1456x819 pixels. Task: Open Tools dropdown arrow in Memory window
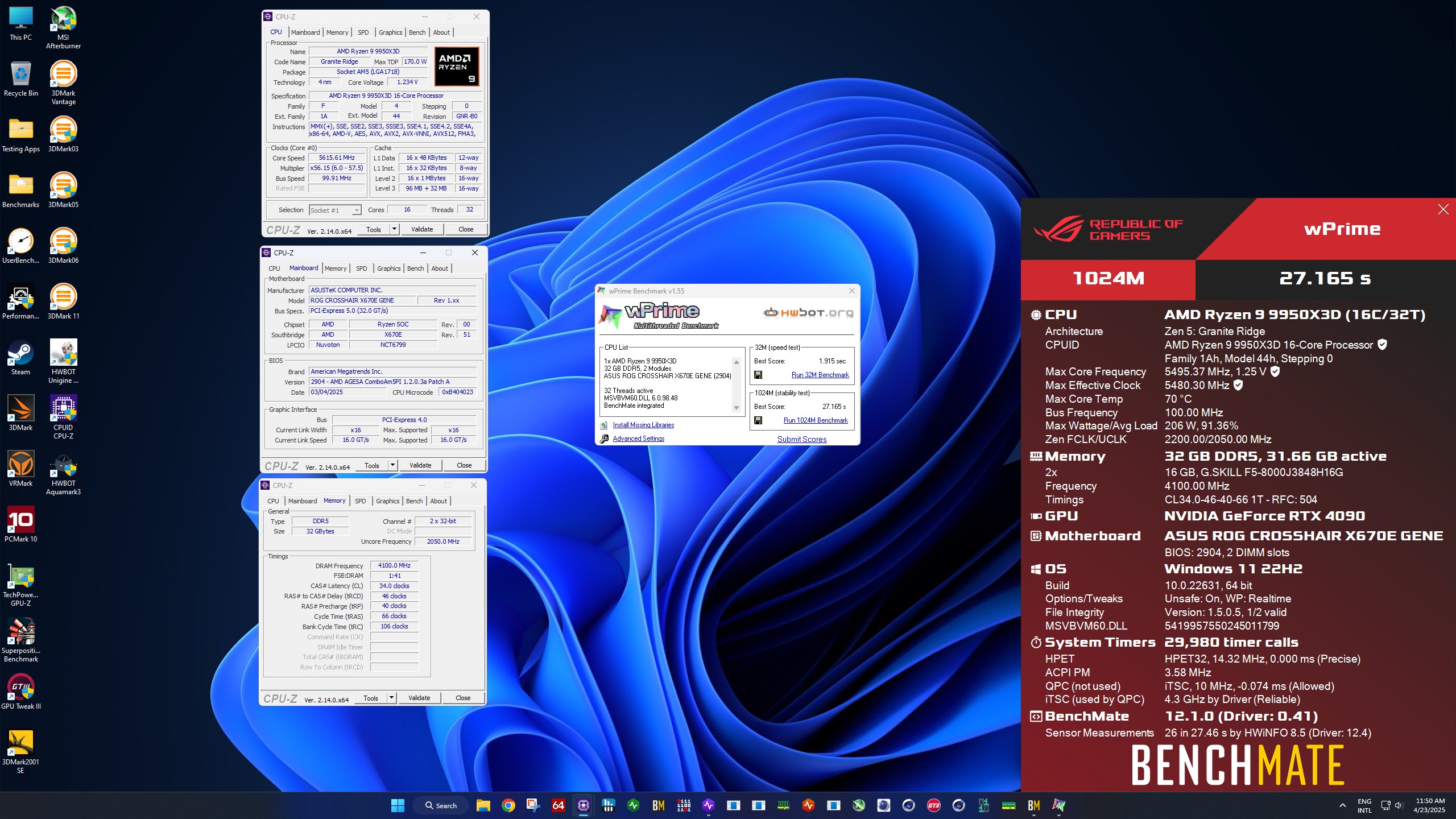point(391,698)
